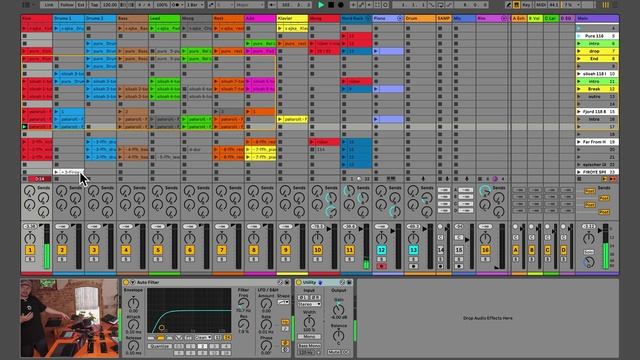Image resolution: width=640 pixels, height=360 pixels.
Task: Select the Klavier track header
Action: (x=292, y=18)
